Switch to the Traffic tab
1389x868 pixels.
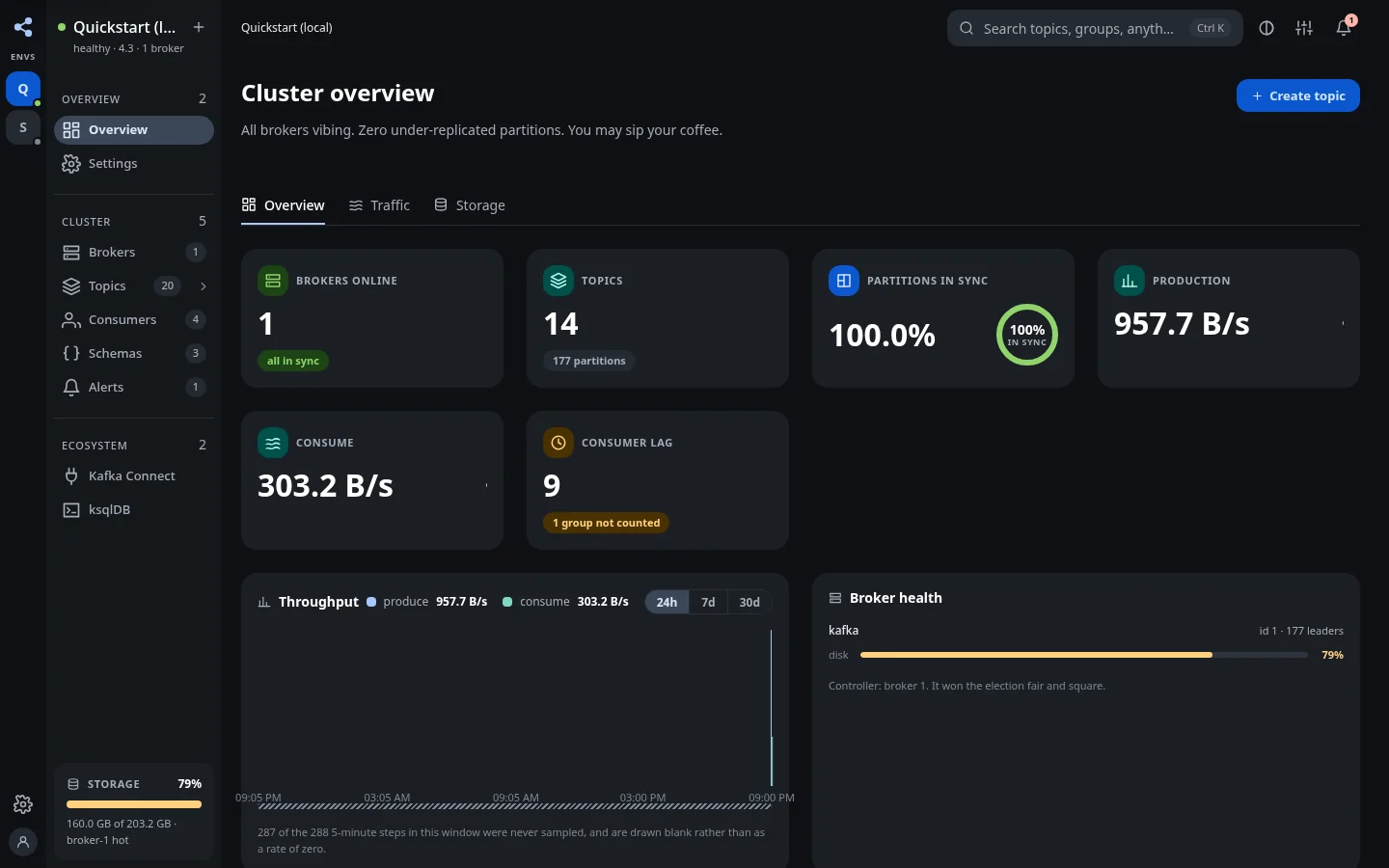[379, 205]
